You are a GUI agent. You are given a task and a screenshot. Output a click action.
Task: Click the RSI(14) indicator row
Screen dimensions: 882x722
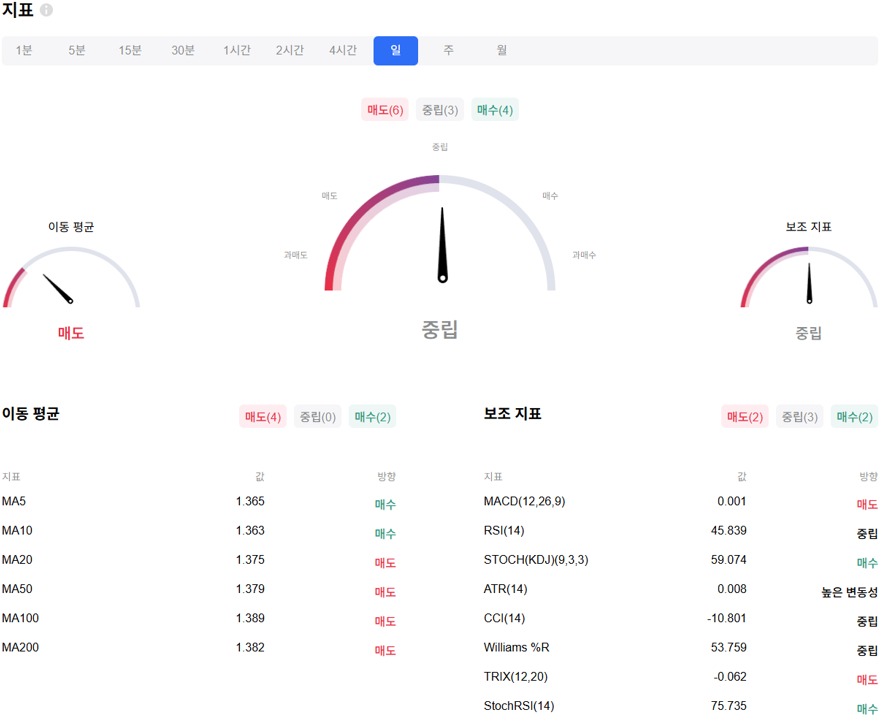point(511,531)
